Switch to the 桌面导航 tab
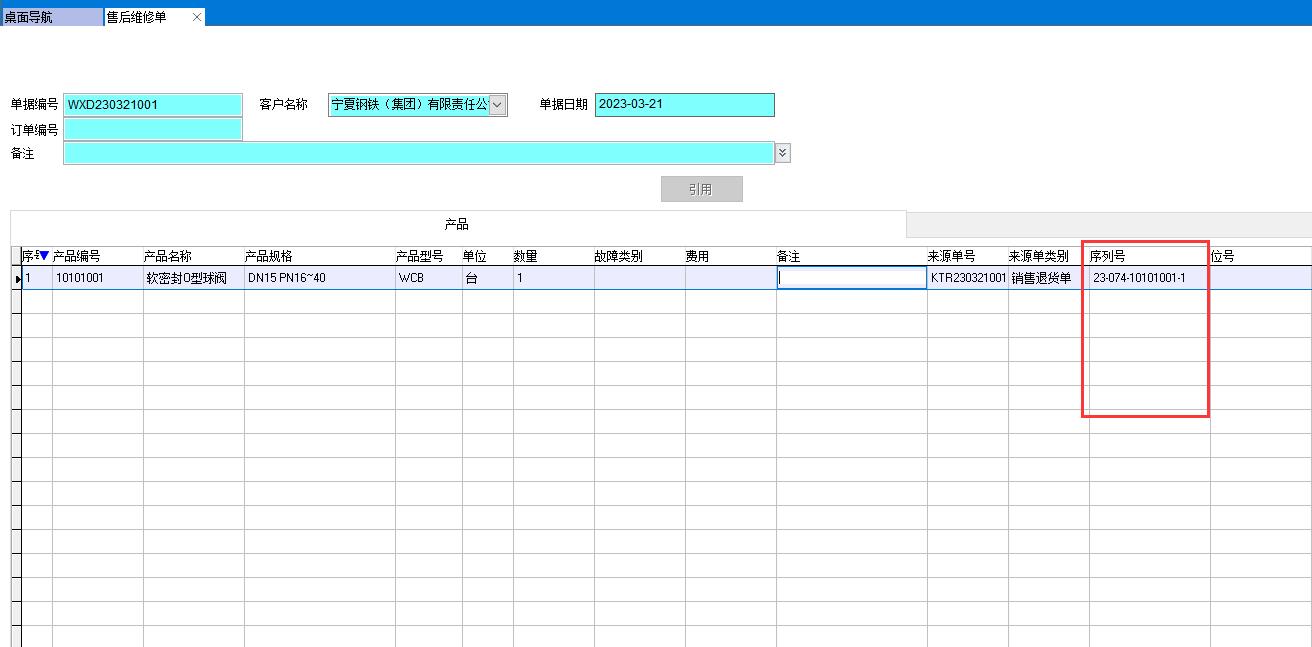Image resolution: width=1312 pixels, height=647 pixels. [x=50, y=17]
